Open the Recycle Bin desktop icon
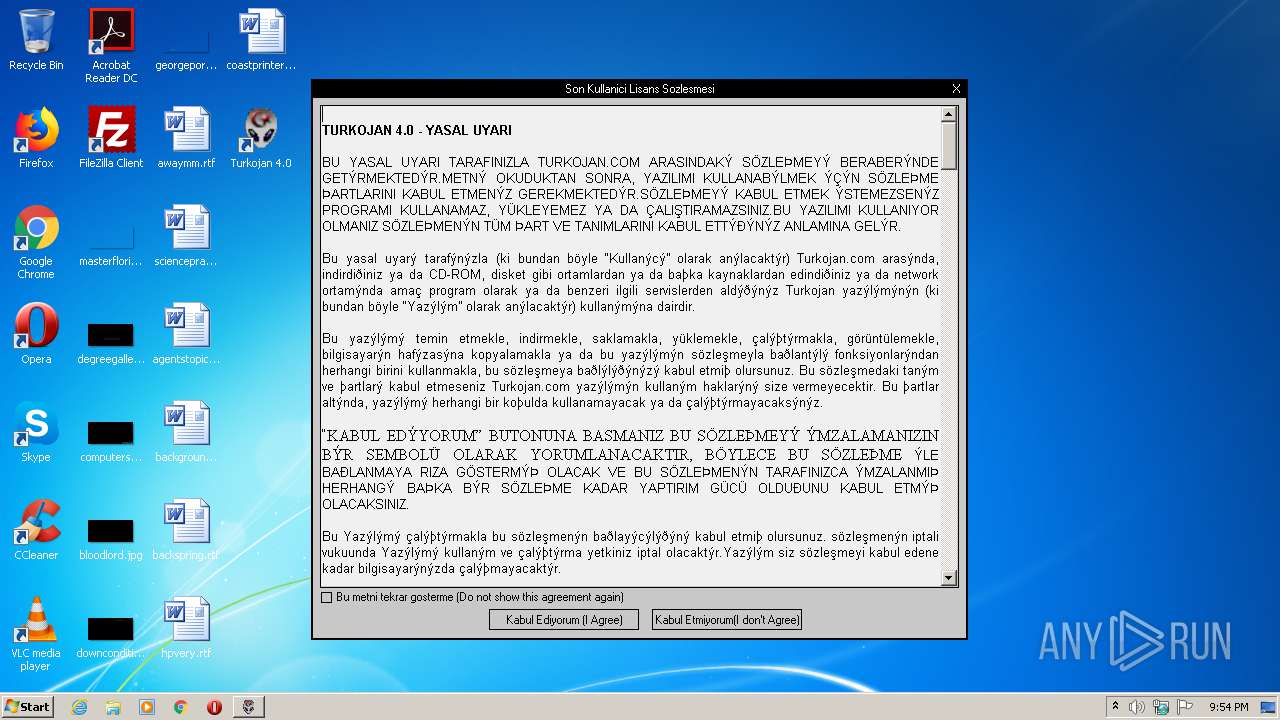 coord(36,41)
